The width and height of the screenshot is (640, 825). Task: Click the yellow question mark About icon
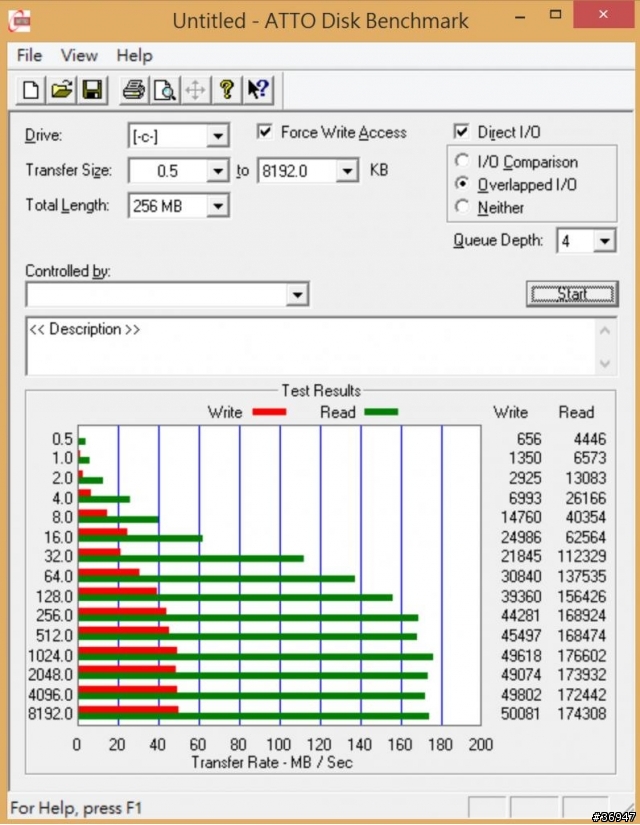[x=227, y=90]
